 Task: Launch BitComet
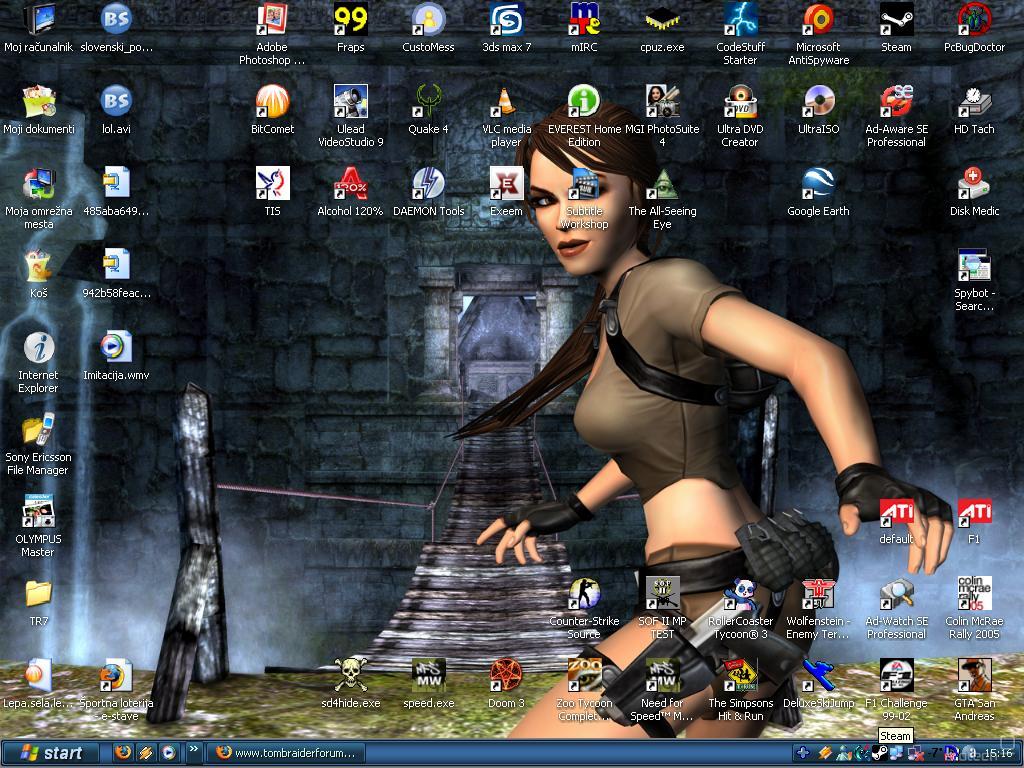(x=272, y=109)
